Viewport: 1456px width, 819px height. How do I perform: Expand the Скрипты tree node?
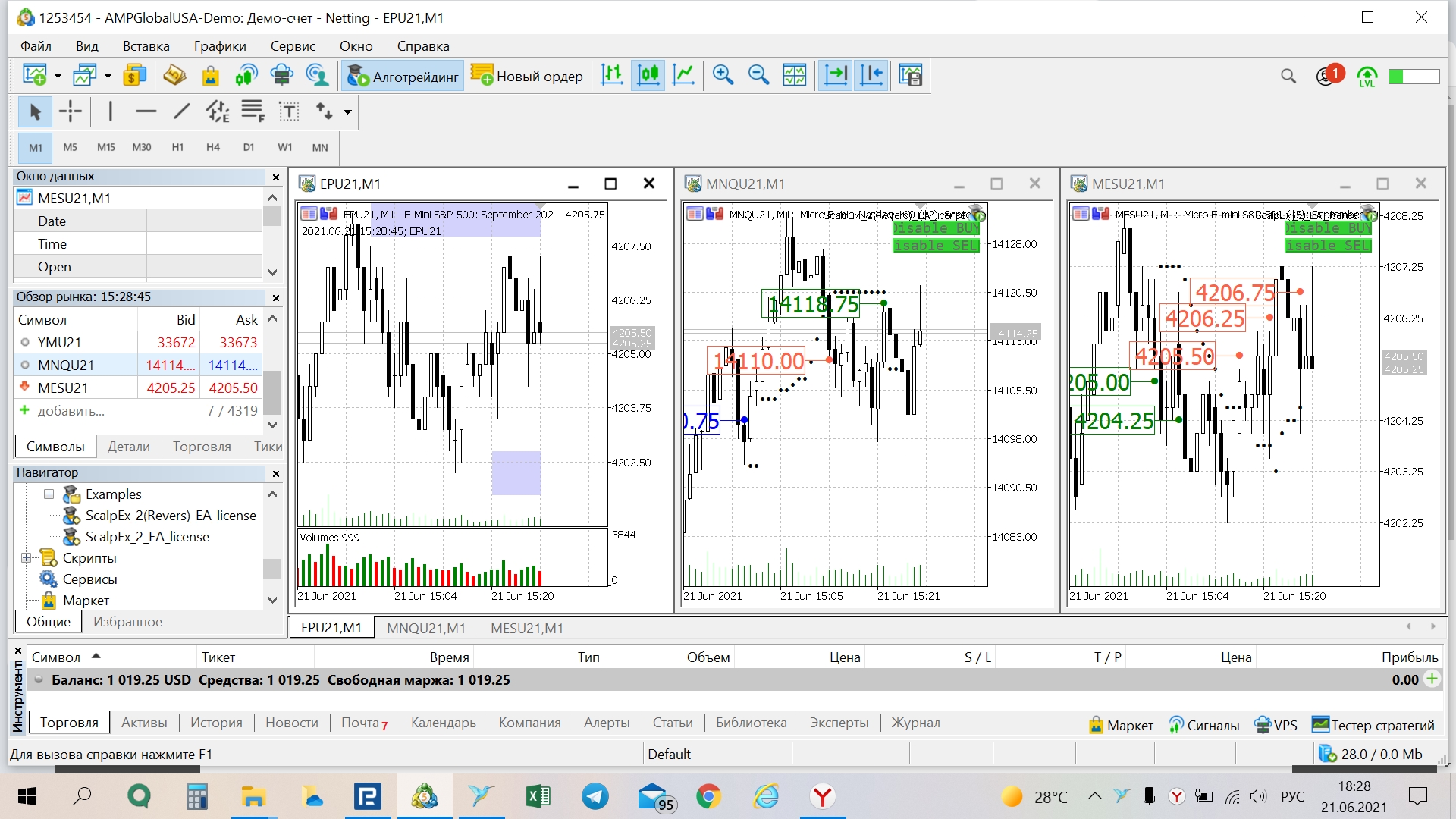[27, 558]
